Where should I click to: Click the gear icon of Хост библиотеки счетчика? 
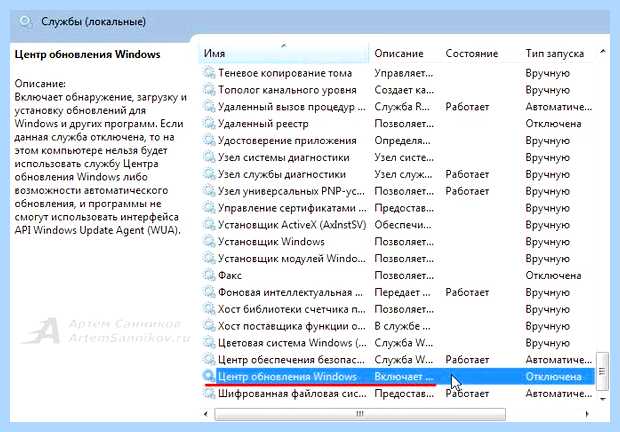tap(208, 309)
